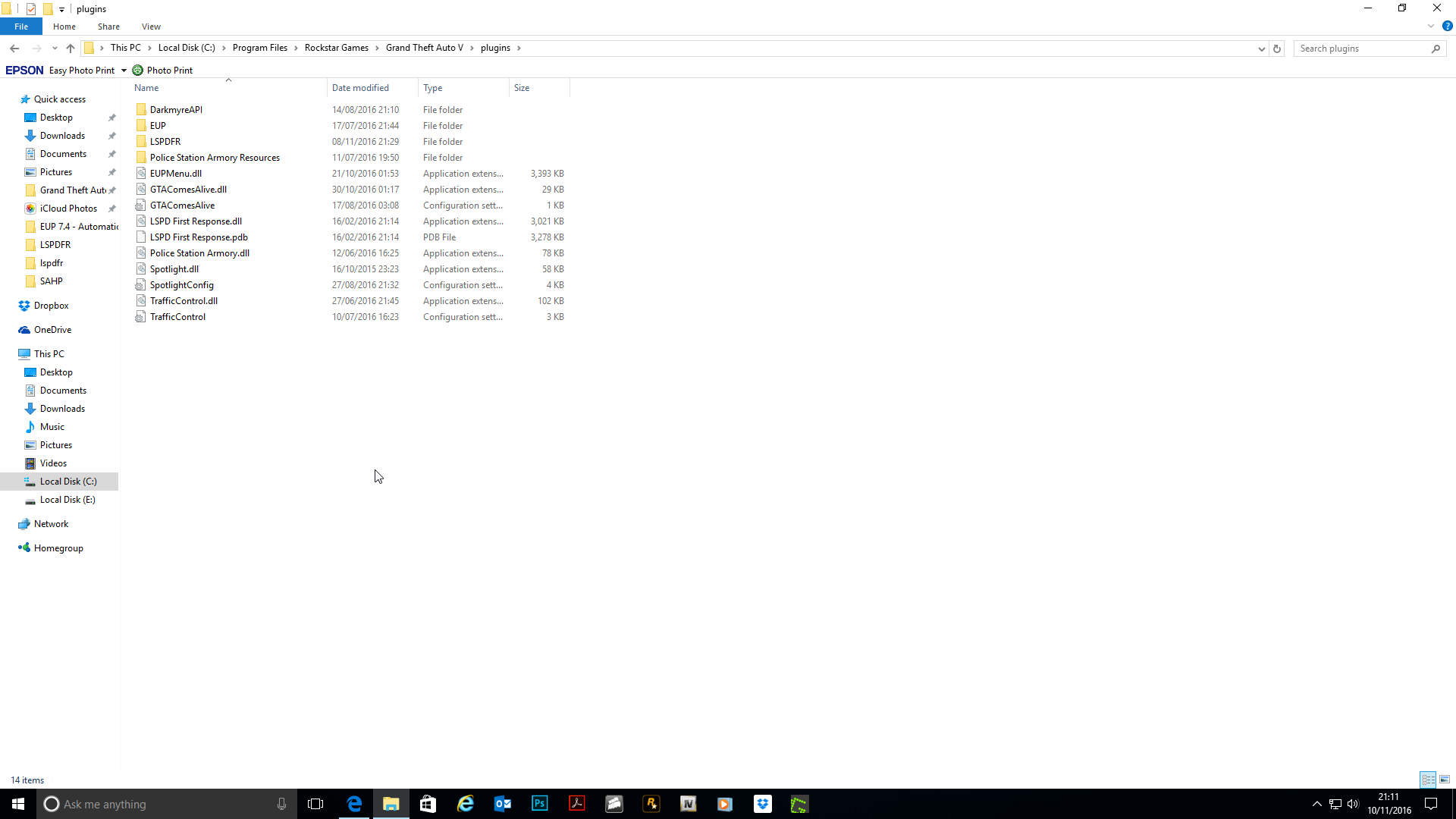Open the File menu
This screenshot has height=819, width=1456.
coord(21,27)
